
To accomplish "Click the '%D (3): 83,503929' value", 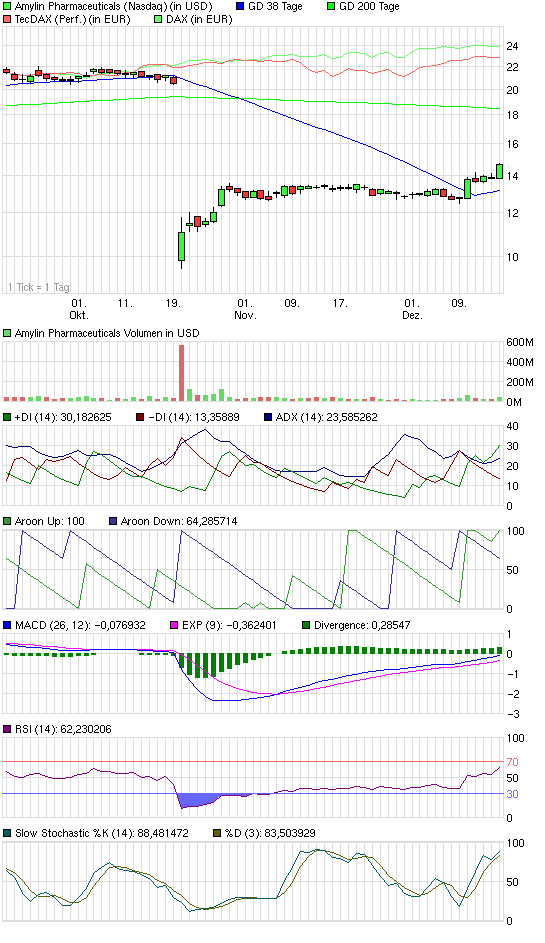I will 270,834.
